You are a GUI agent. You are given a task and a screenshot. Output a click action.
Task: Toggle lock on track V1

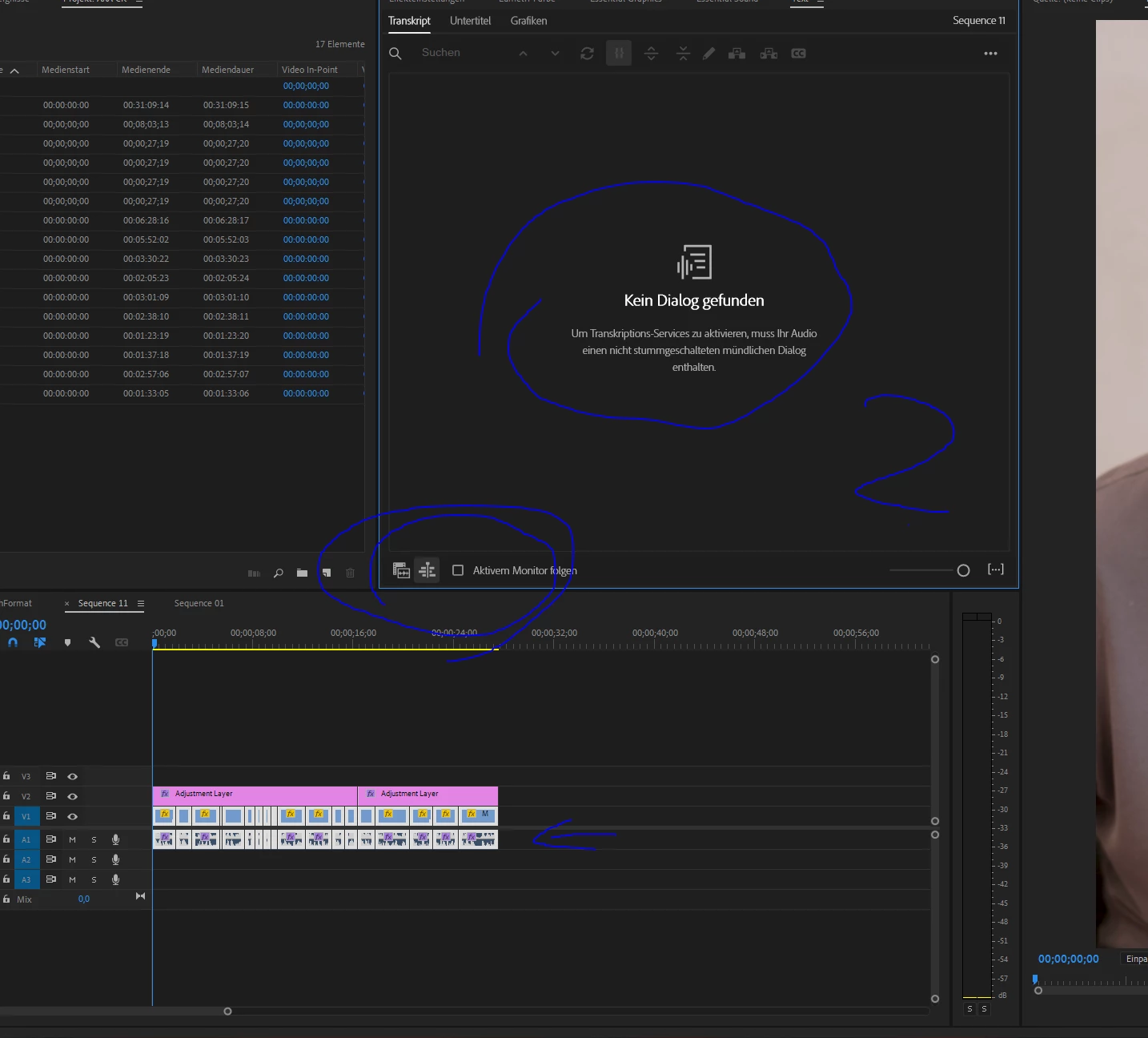(x=6, y=816)
